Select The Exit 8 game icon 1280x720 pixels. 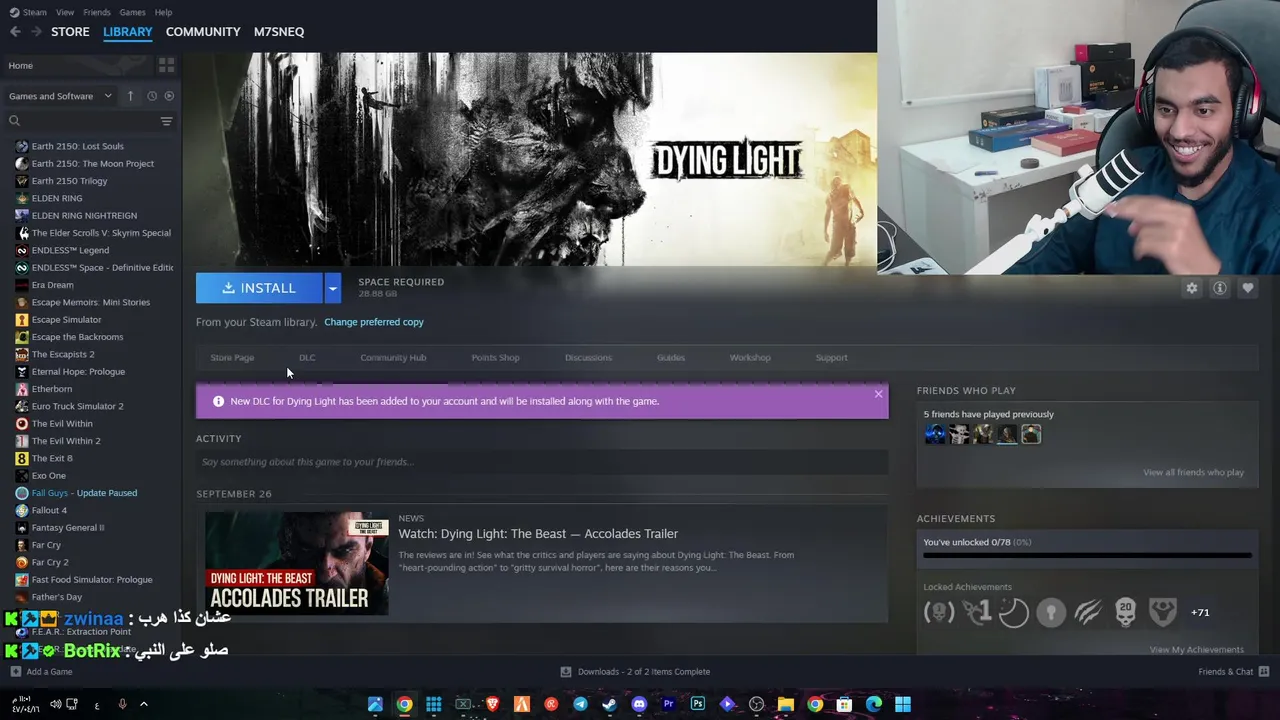pos(22,458)
